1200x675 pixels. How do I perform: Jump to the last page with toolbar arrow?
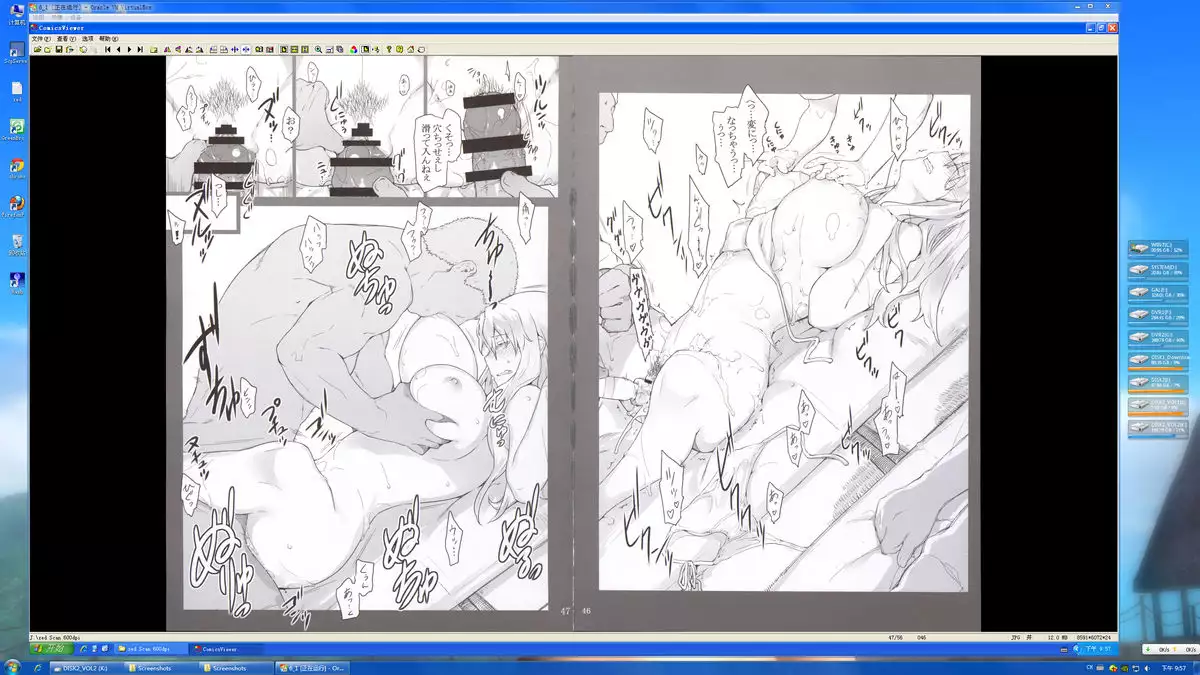point(140,48)
